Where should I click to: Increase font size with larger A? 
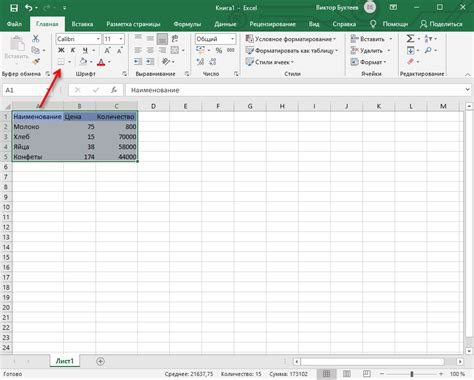click(x=107, y=50)
